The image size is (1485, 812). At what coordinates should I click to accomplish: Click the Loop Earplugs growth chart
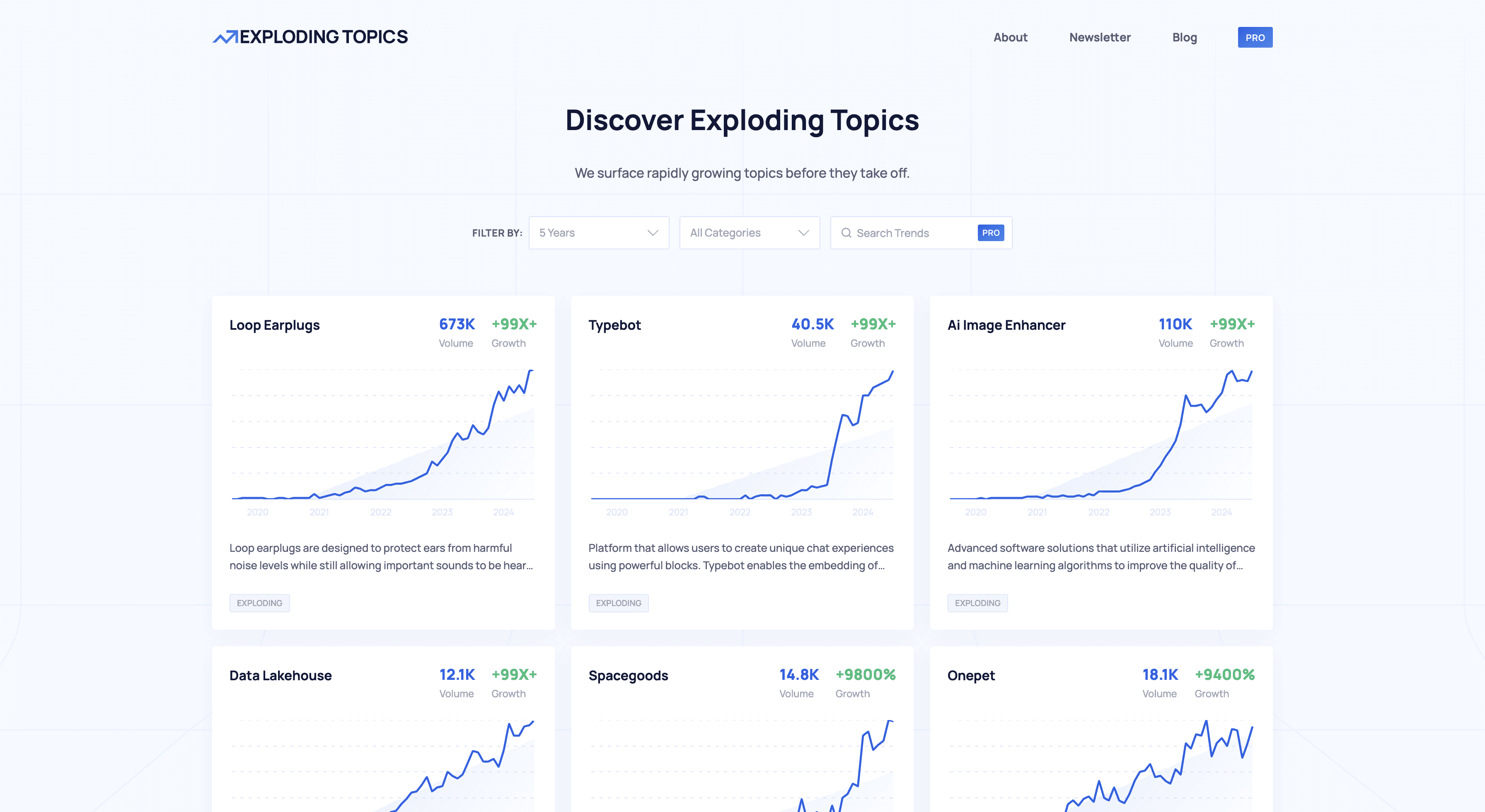point(383,438)
